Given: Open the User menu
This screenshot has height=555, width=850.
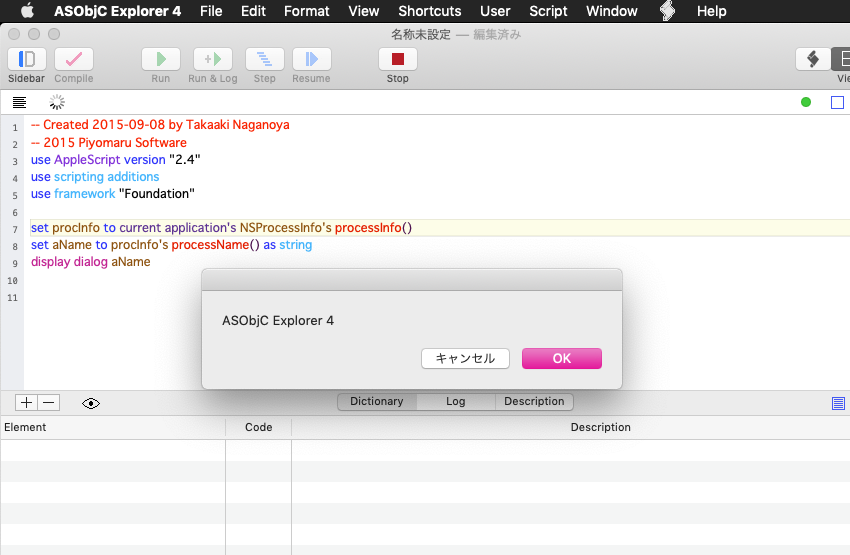Looking at the screenshot, I should [495, 11].
